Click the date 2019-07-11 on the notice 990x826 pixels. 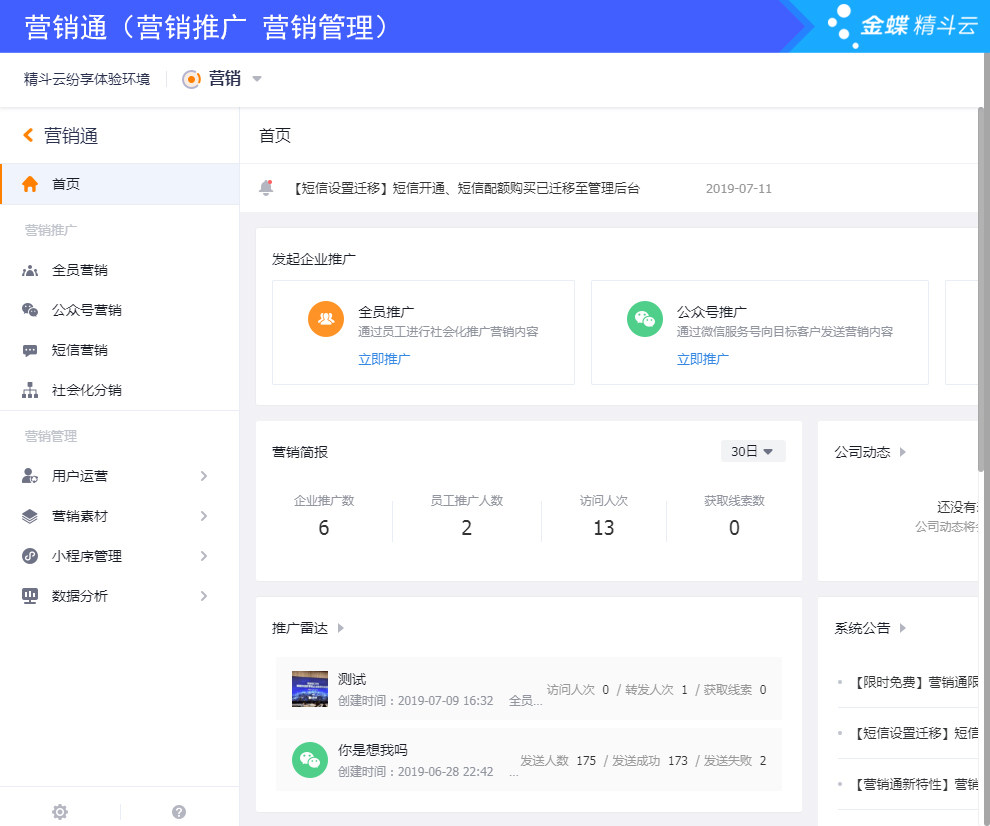click(739, 188)
